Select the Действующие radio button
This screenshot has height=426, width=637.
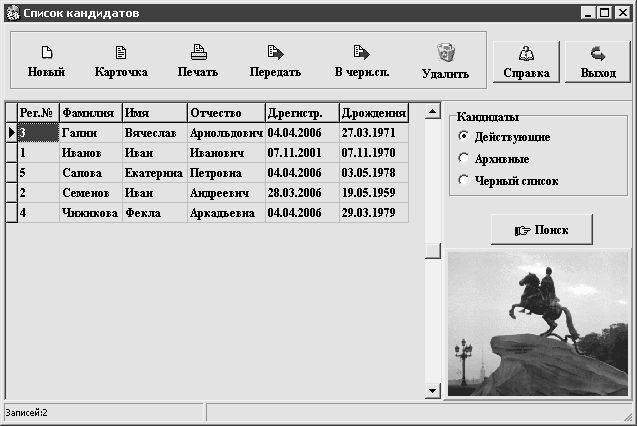(463, 136)
